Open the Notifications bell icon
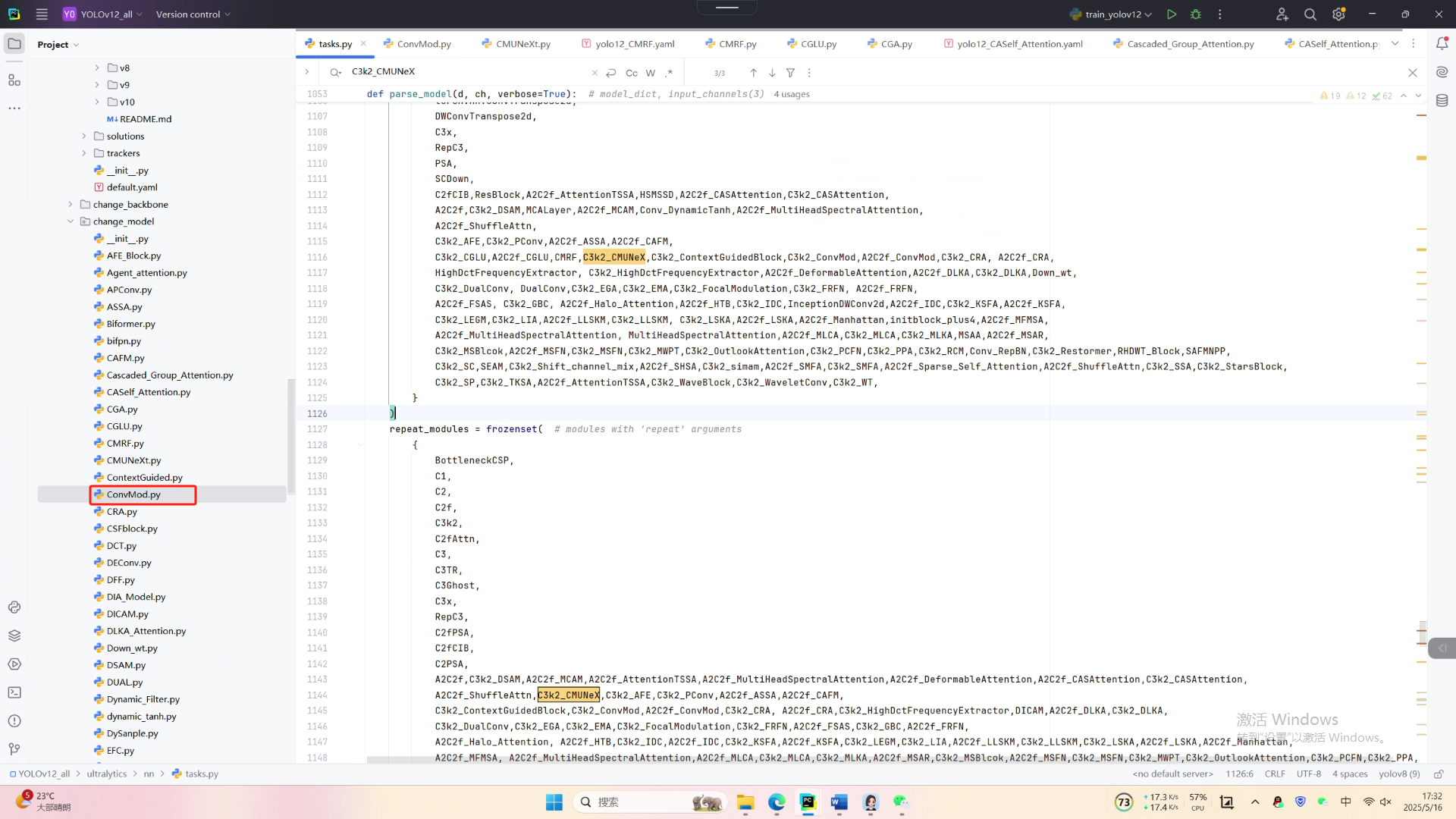The image size is (1456, 819). (x=1442, y=44)
